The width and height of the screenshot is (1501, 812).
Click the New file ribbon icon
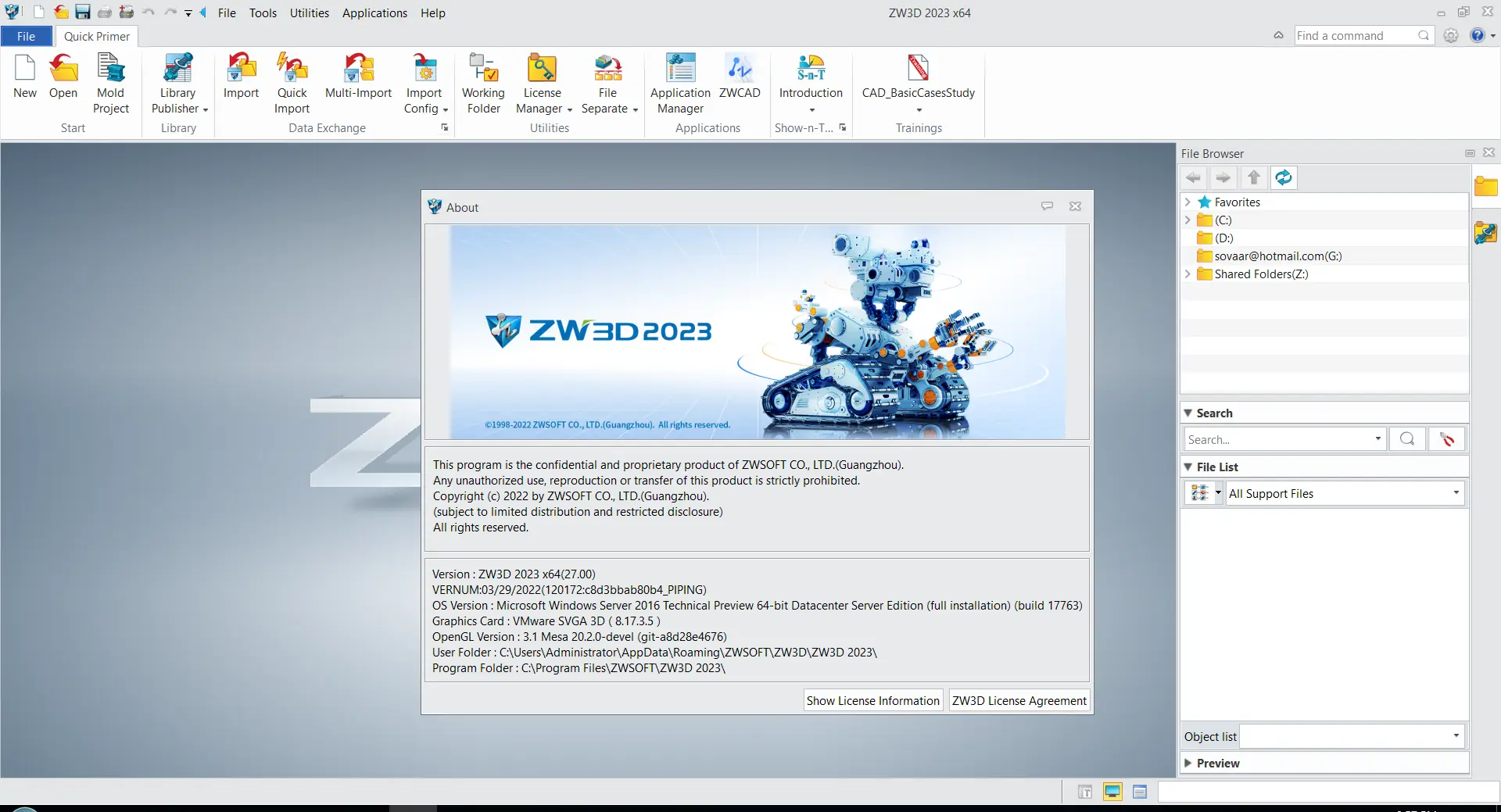pos(25,76)
